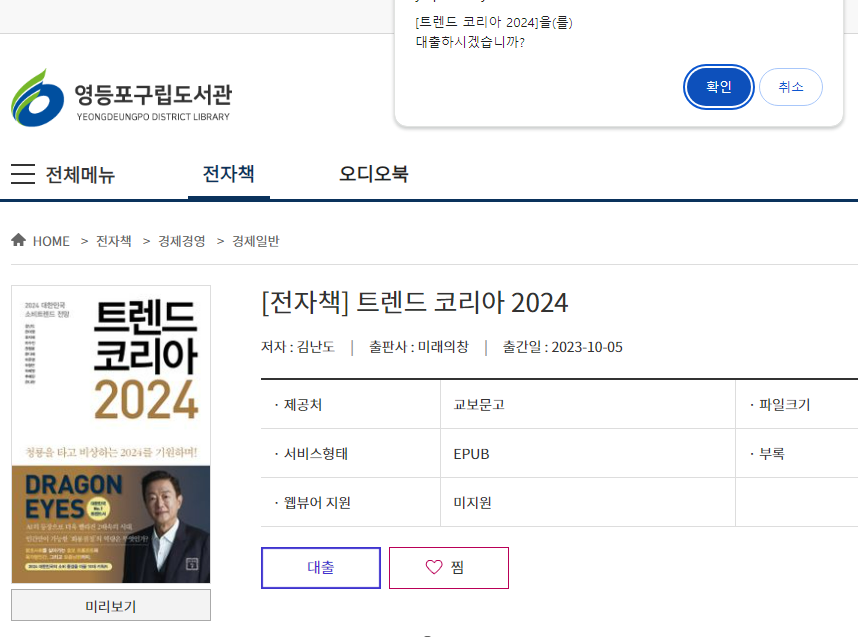The image size is (858, 637).
Task: Click the 영등포구립도서관 logo
Action: pyautogui.click(x=121, y=99)
